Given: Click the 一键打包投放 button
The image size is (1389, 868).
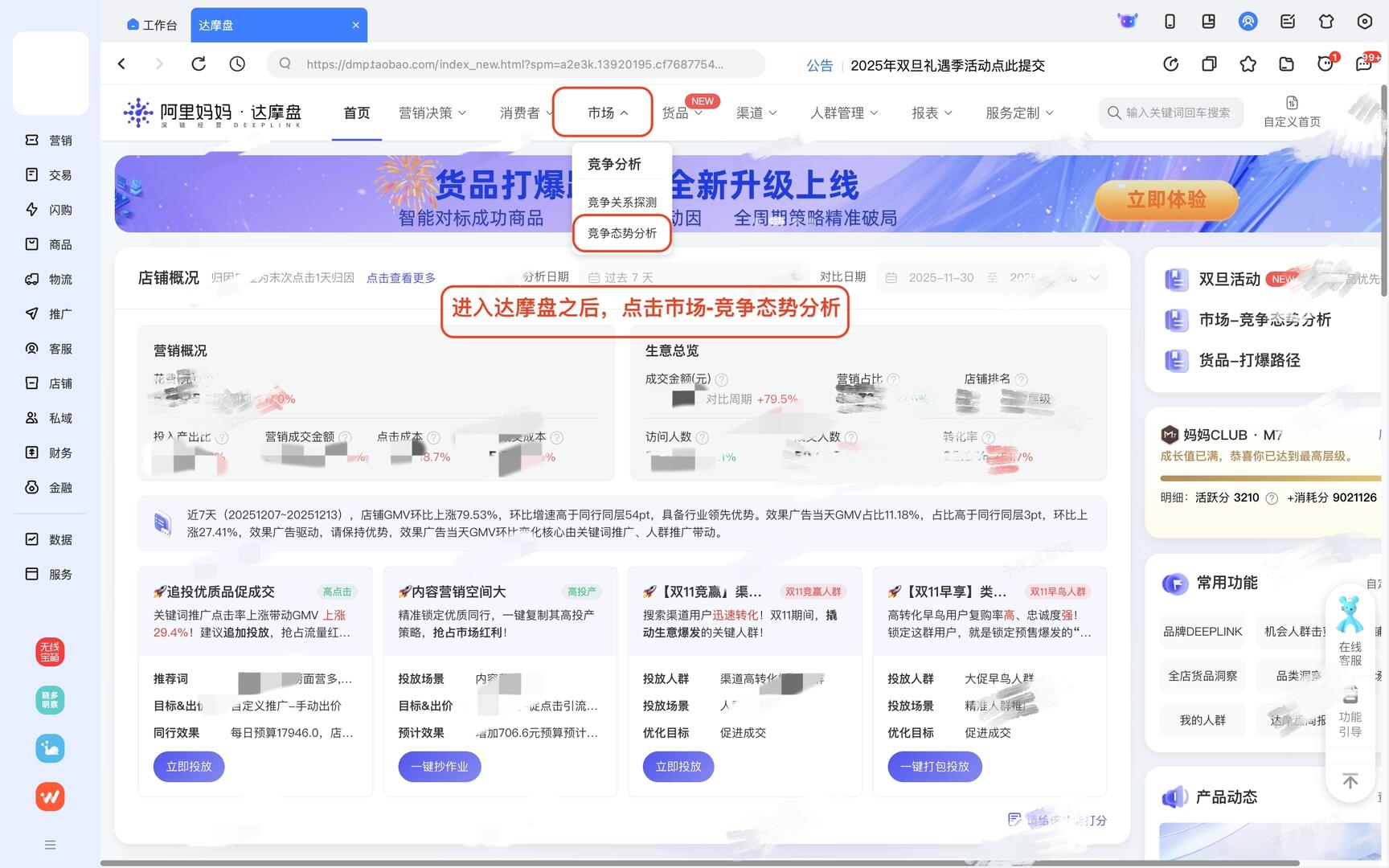Looking at the screenshot, I should point(935,767).
